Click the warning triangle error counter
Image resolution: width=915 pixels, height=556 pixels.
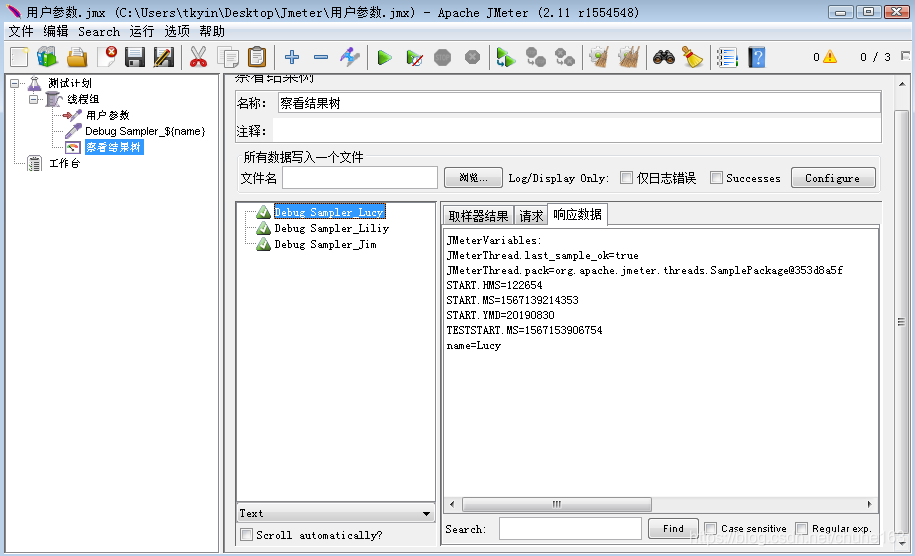(x=830, y=57)
